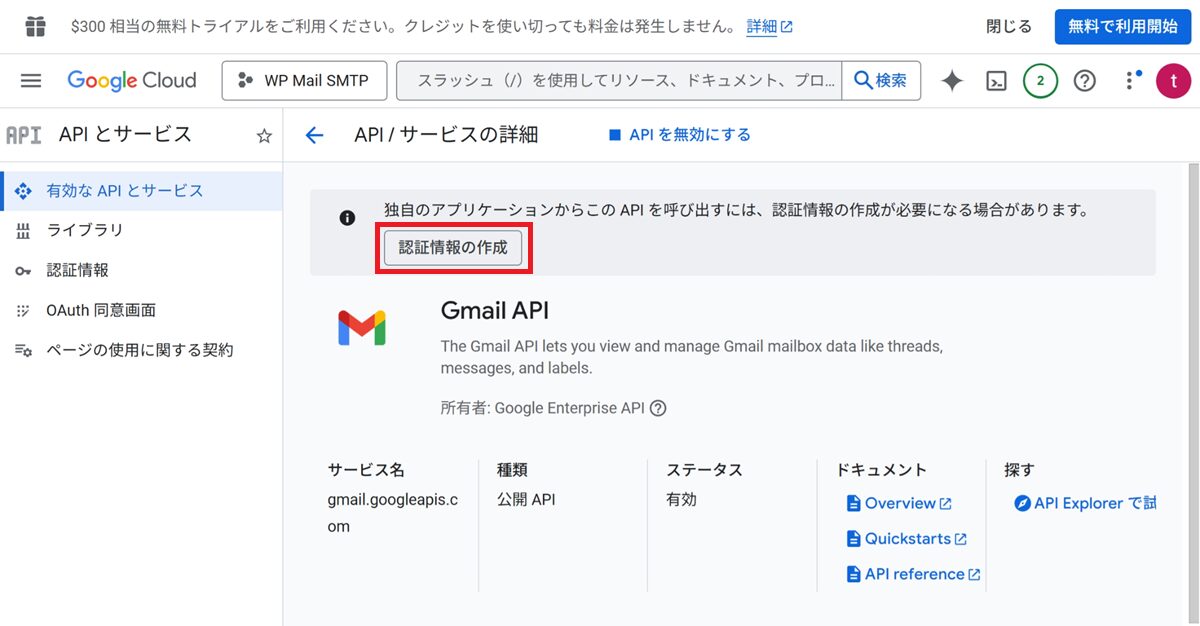Image resolution: width=1200 pixels, height=626 pixels.
Task: Click the Gemini sparkle icon
Action: coord(952,81)
